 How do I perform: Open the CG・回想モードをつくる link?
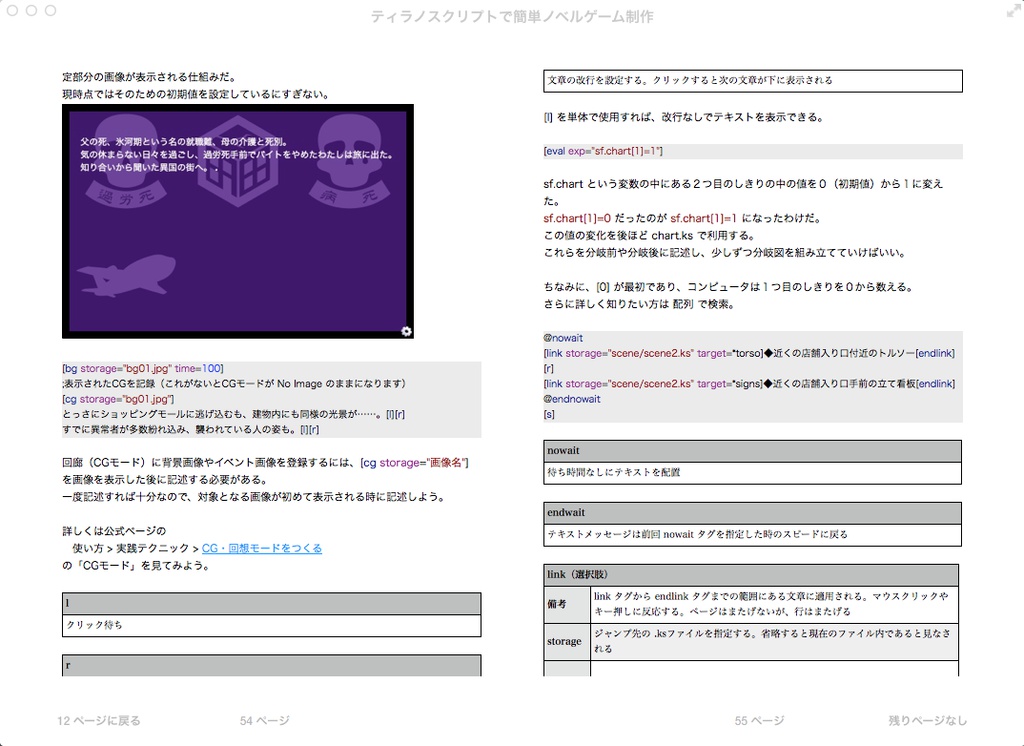pyautogui.click(x=262, y=548)
